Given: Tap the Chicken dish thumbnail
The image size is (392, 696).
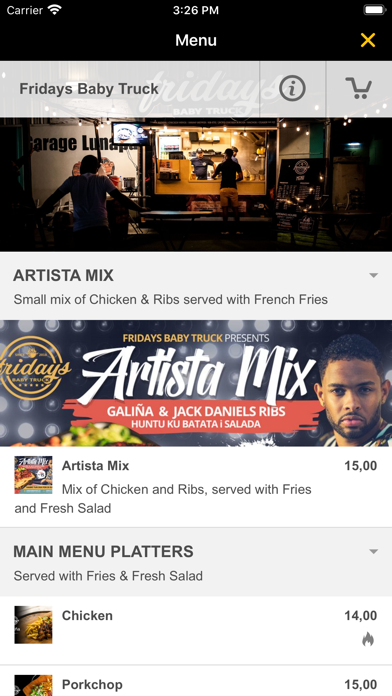Looking at the screenshot, I should (x=33, y=625).
